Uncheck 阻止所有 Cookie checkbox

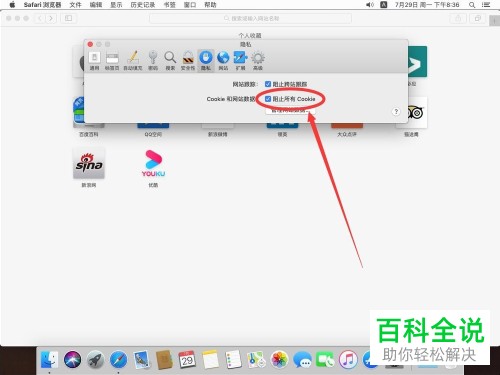268,99
